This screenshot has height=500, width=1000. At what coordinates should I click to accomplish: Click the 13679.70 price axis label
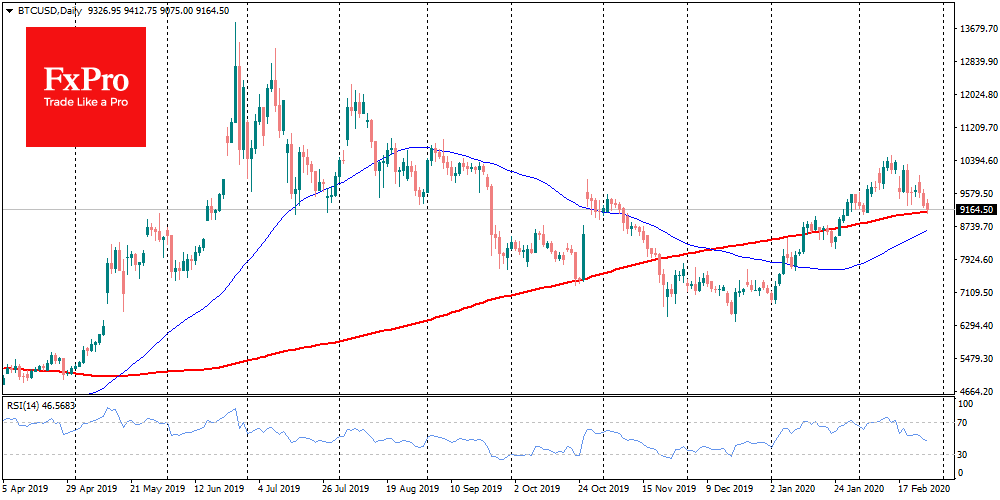[x=976, y=28]
